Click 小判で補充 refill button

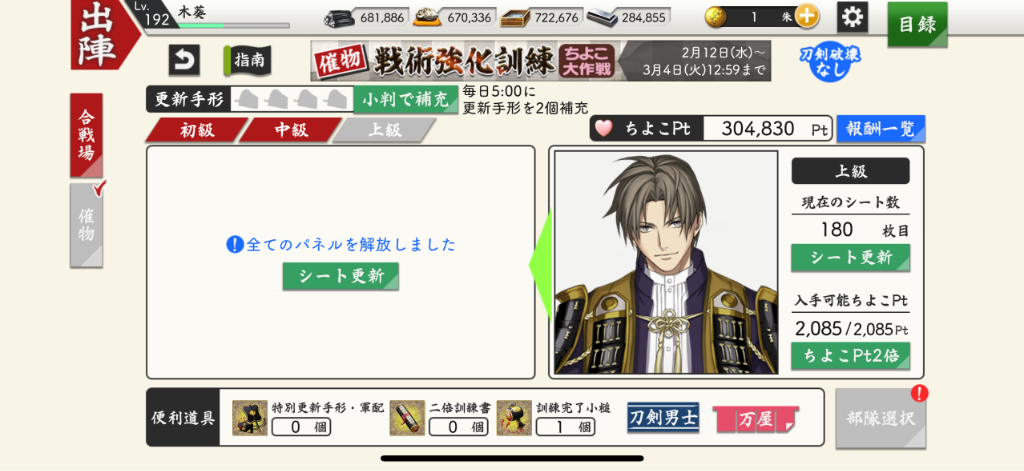pos(406,100)
